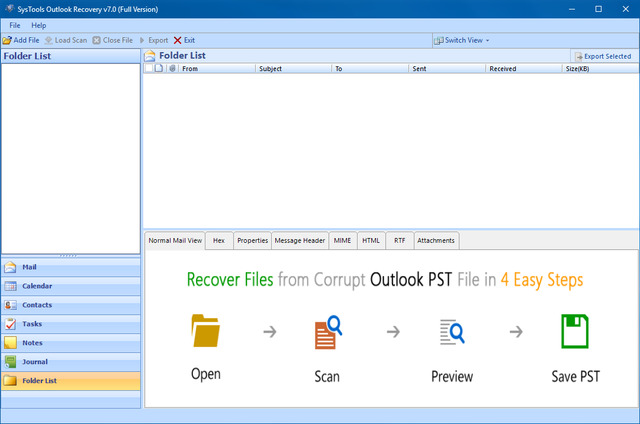
Task: Click the red Exit icon
Action: [x=177, y=40]
